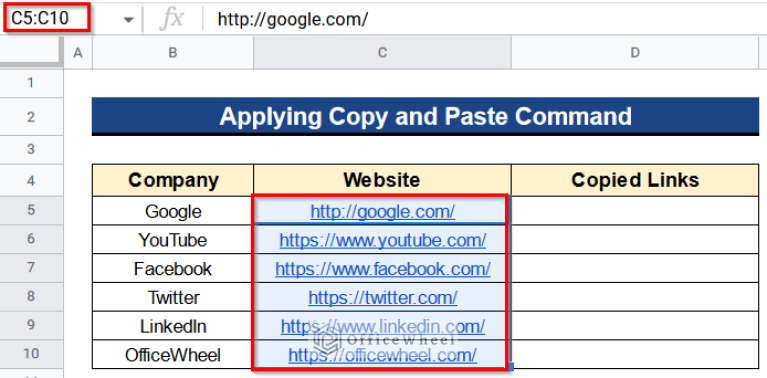Click the fx function icon
This screenshot has width=767, height=378.
point(172,19)
